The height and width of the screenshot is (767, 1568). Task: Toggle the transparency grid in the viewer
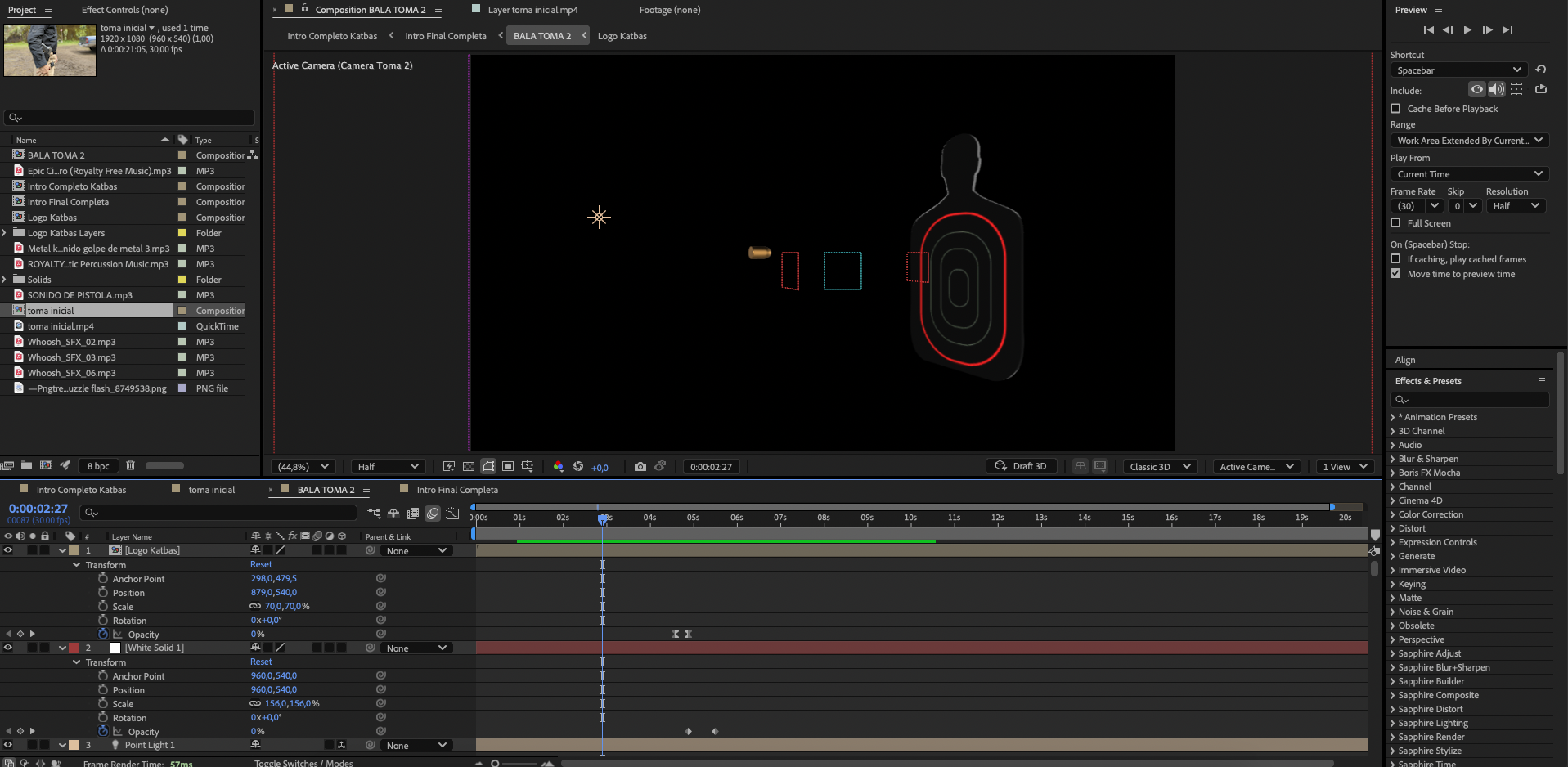click(x=469, y=467)
